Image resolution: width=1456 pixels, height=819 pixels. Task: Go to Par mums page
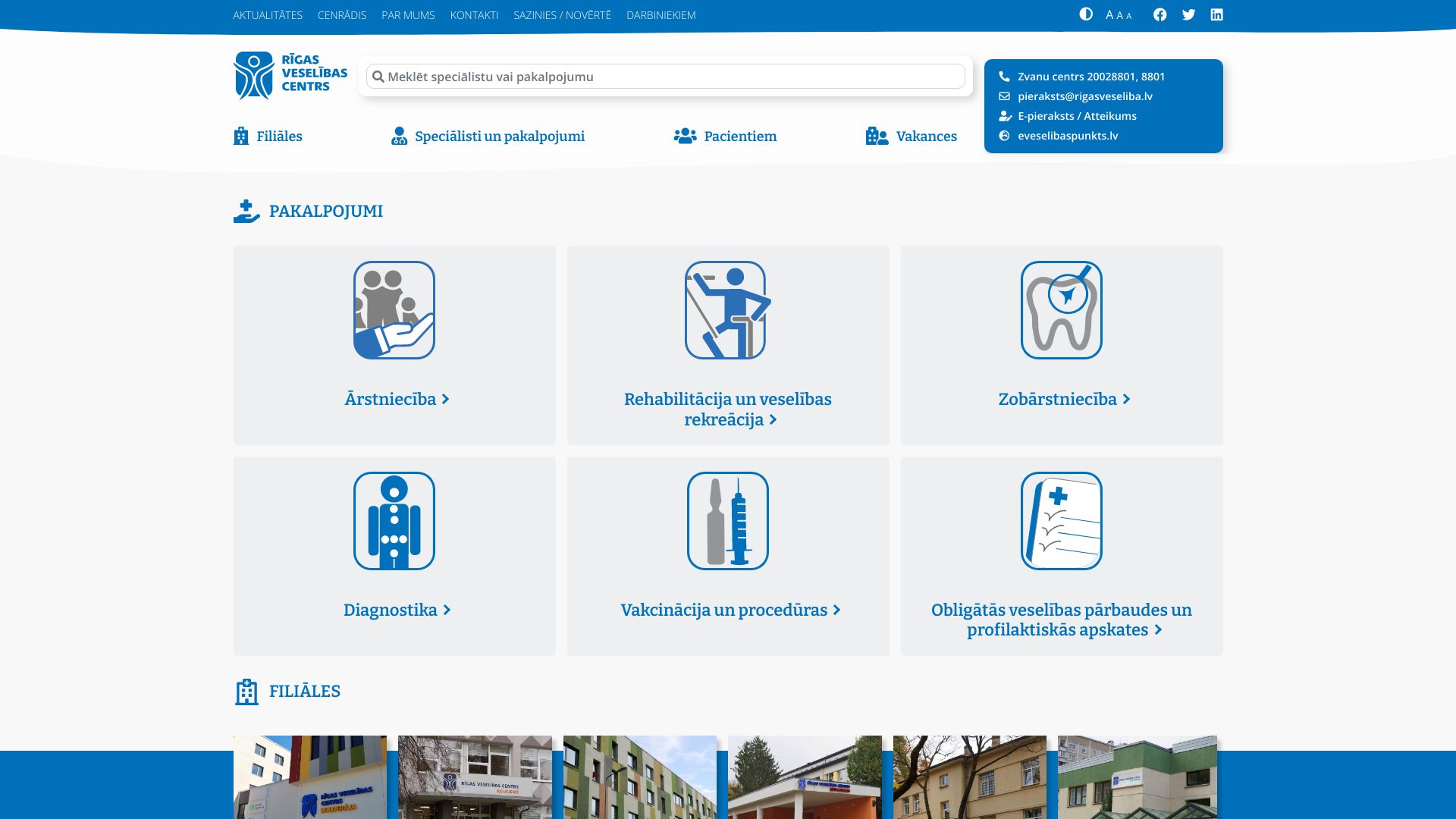[x=408, y=15]
